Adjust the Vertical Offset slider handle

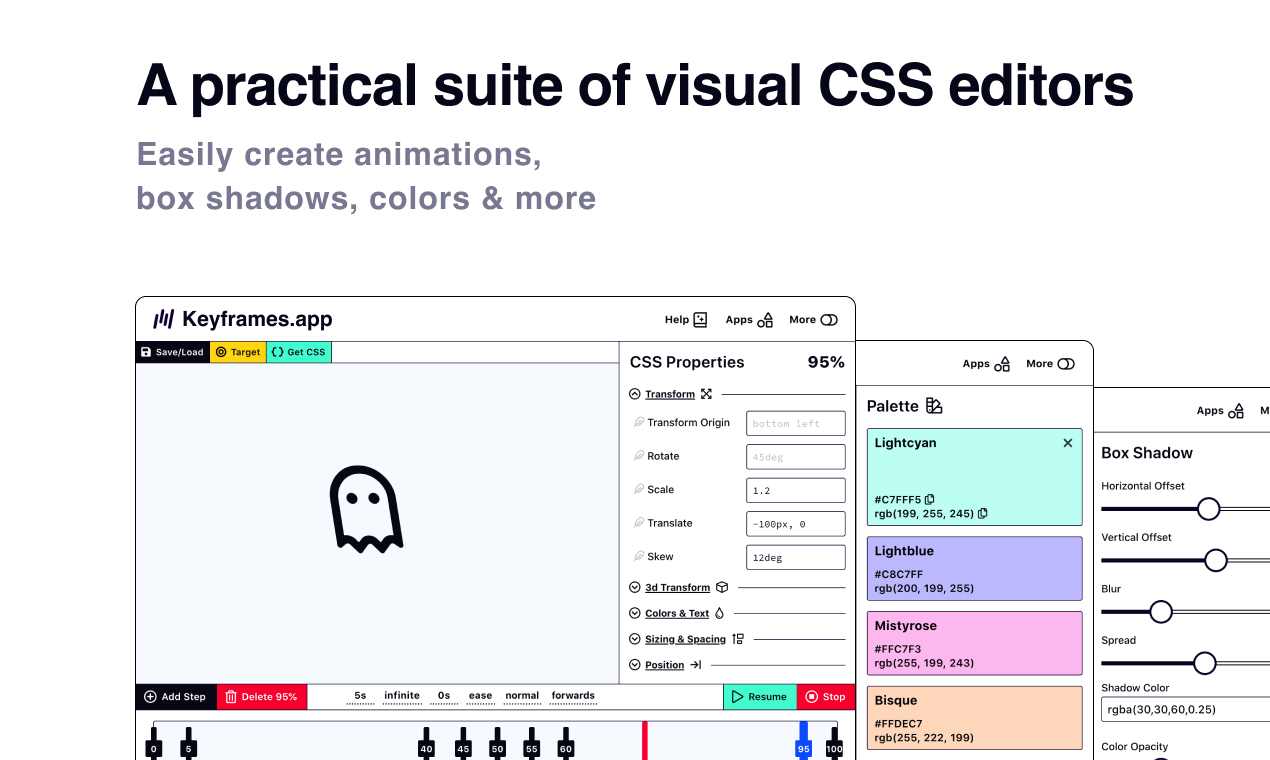(1215, 560)
